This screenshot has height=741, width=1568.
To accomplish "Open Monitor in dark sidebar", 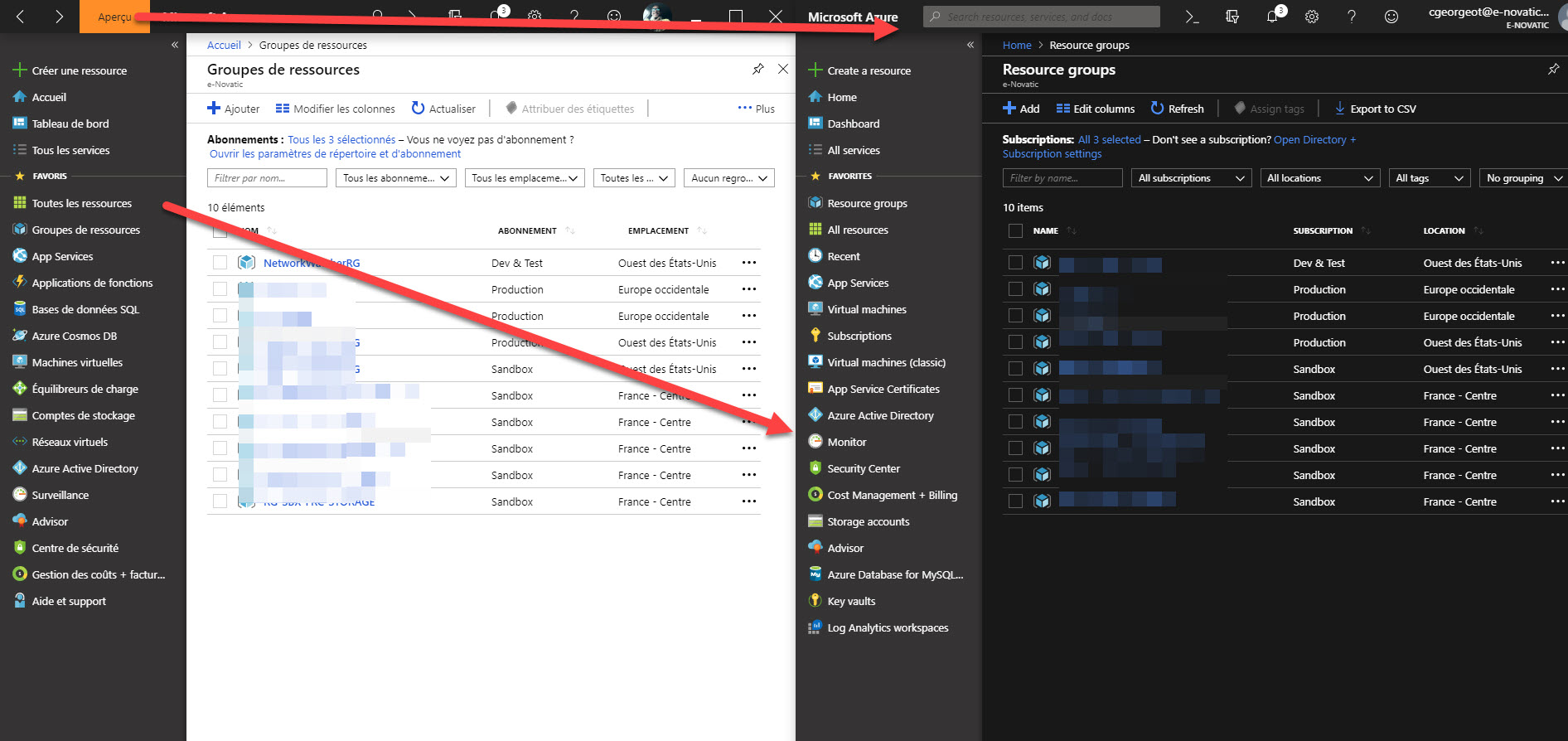I will [x=846, y=442].
